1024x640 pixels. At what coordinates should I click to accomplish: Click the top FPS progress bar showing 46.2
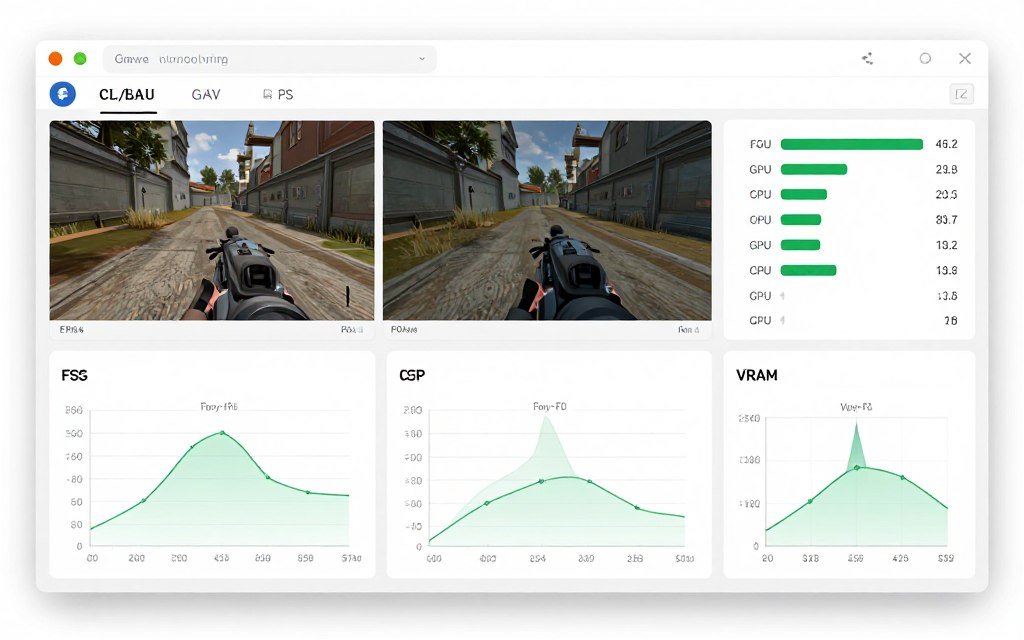point(851,143)
